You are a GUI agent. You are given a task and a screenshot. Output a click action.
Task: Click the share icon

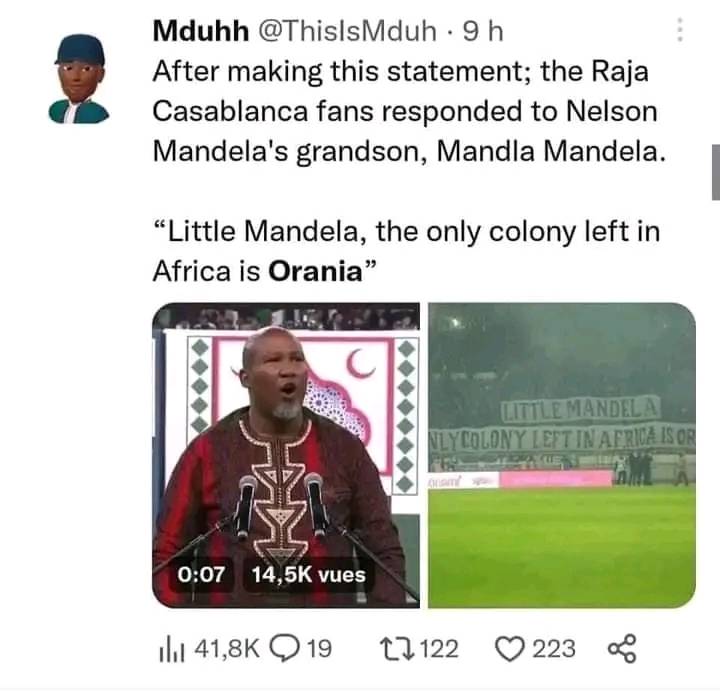(x=621, y=649)
